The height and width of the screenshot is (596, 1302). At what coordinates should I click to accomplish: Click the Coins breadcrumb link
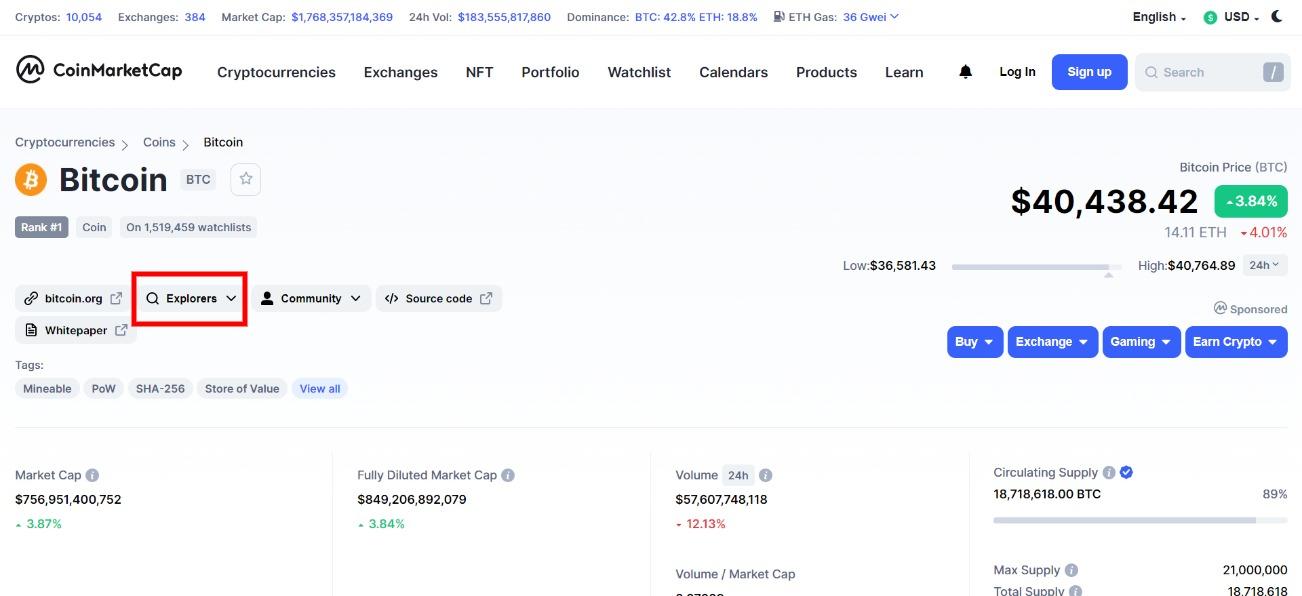coord(159,142)
